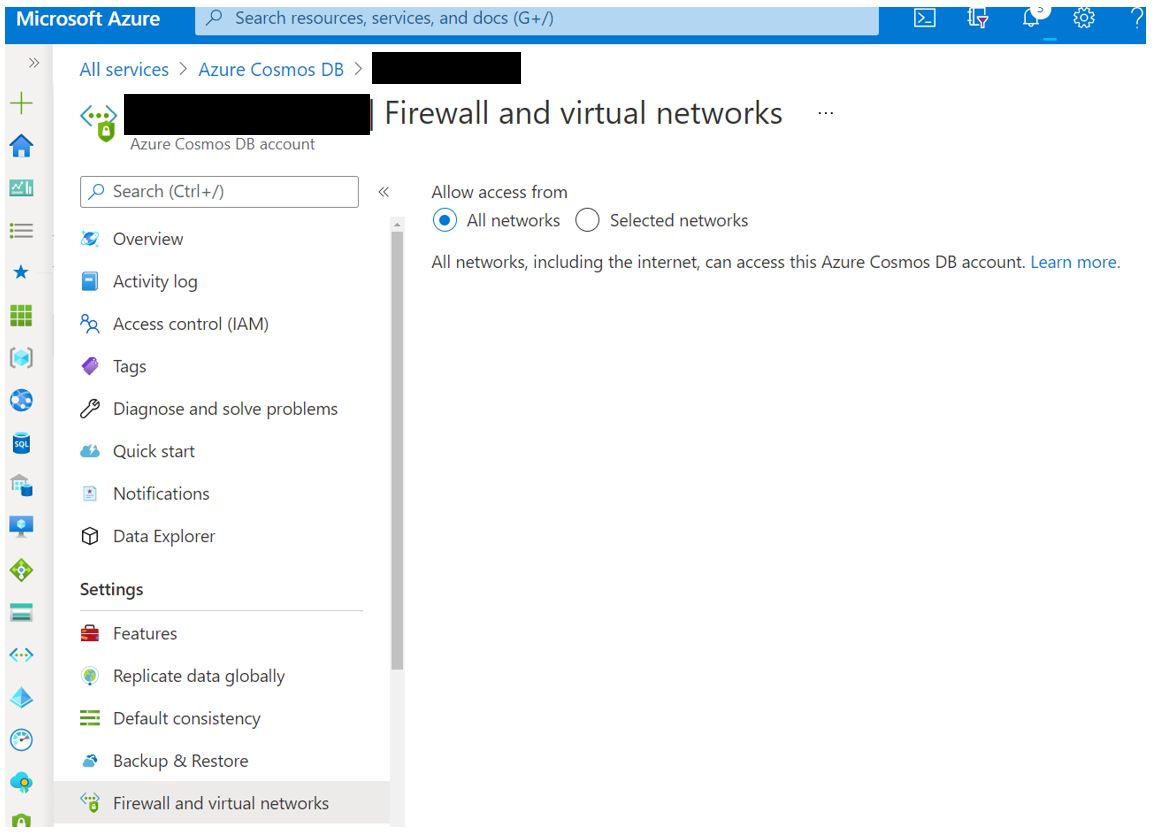This screenshot has height=834, width=1154.
Task: Open the building with database icon in left rail
Action: tap(21, 485)
